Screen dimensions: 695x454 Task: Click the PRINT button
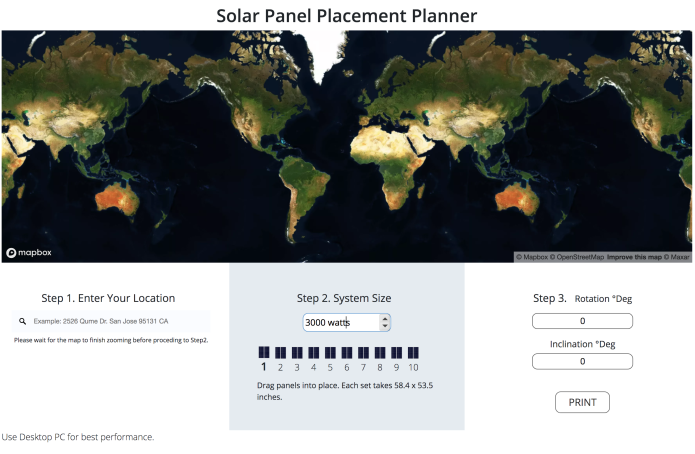[582, 402]
